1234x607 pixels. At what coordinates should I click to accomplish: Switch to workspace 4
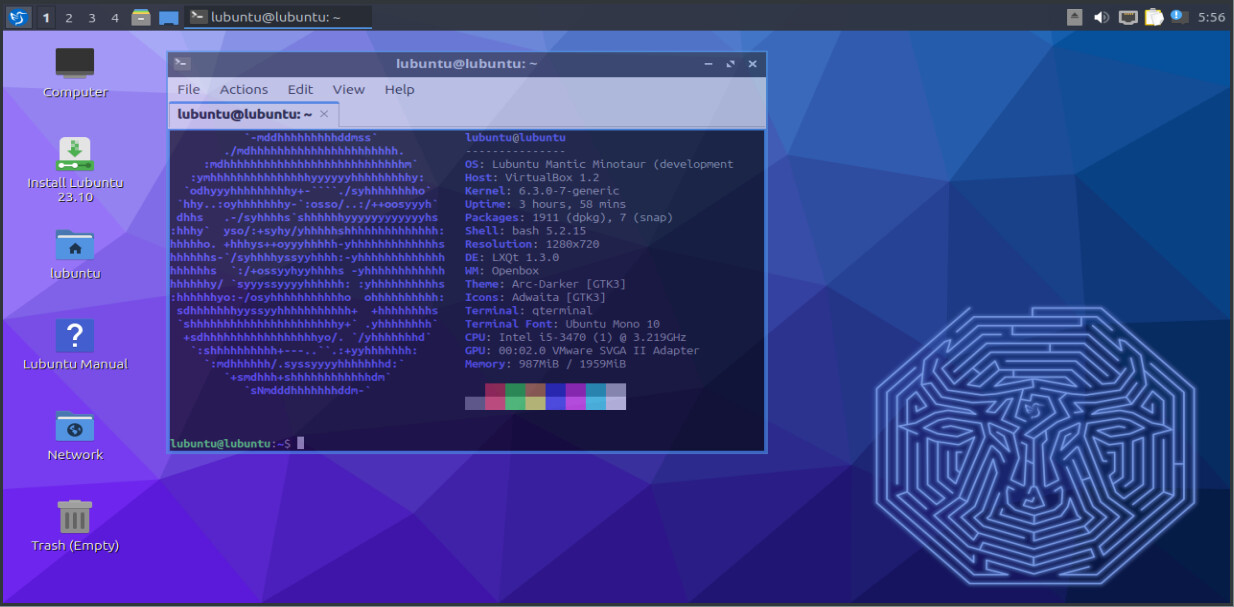click(115, 17)
